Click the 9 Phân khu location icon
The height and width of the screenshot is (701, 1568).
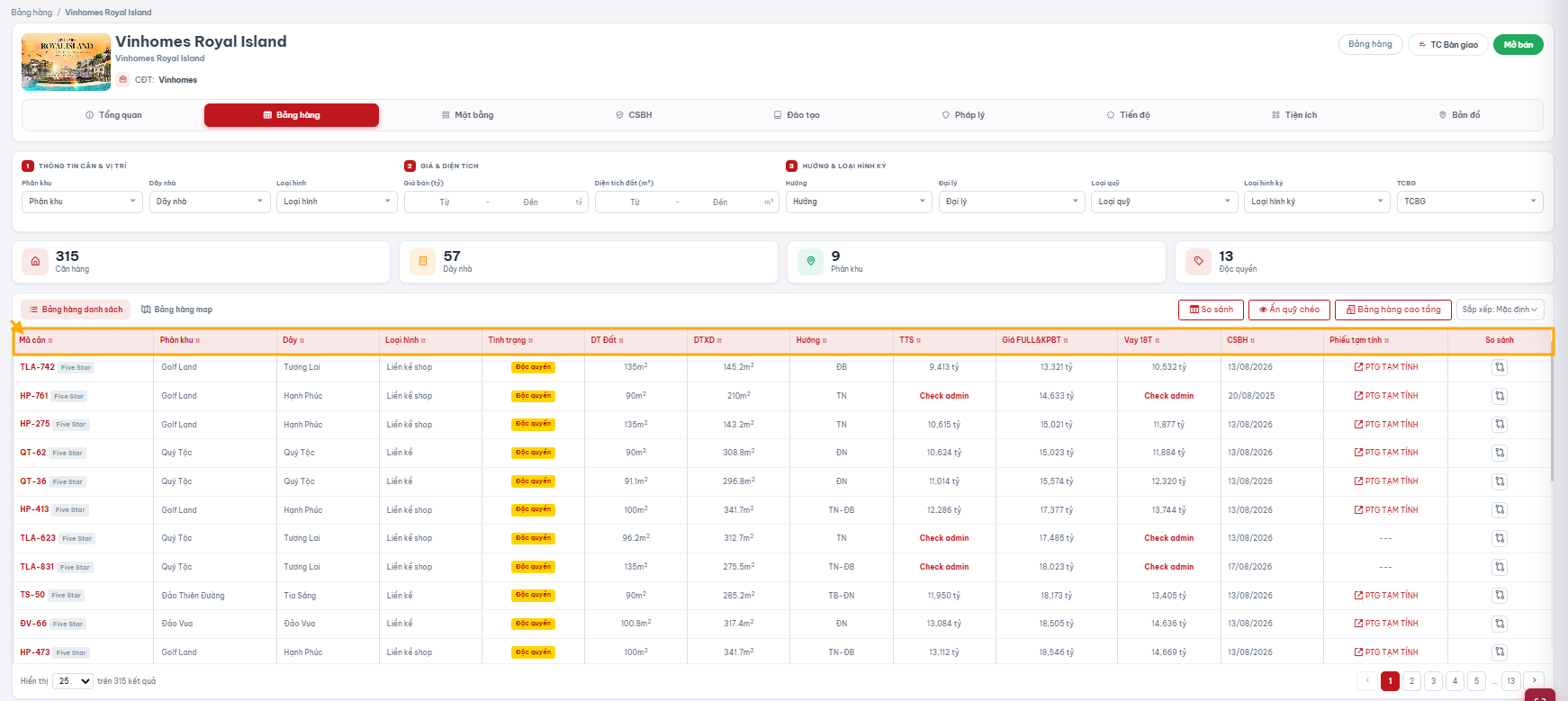coord(811,262)
